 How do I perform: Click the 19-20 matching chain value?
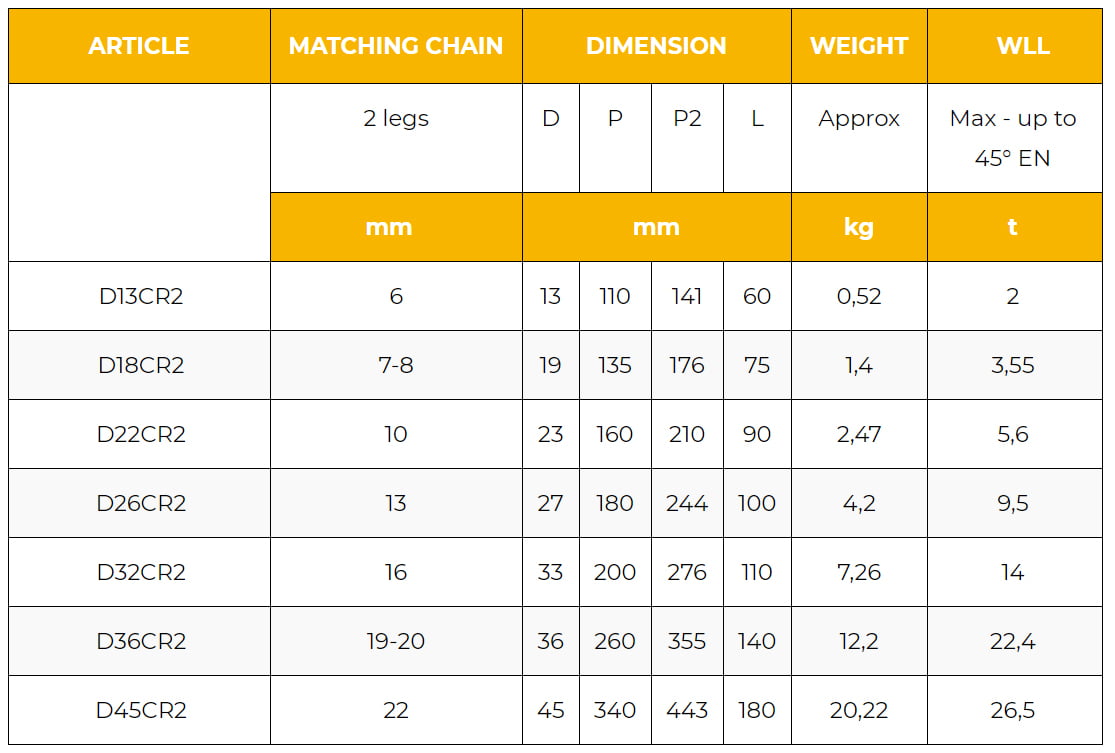point(396,641)
